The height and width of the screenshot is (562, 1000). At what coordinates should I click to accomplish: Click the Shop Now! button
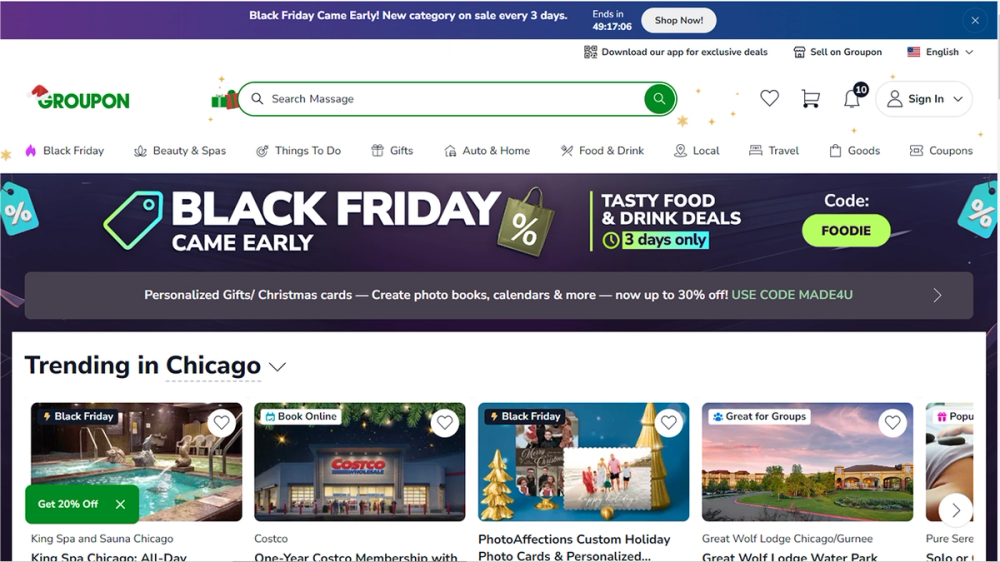tap(679, 20)
